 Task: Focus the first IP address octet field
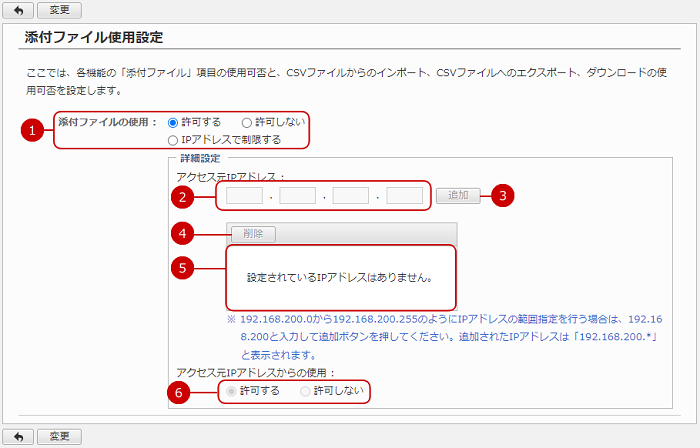click(x=244, y=196)
